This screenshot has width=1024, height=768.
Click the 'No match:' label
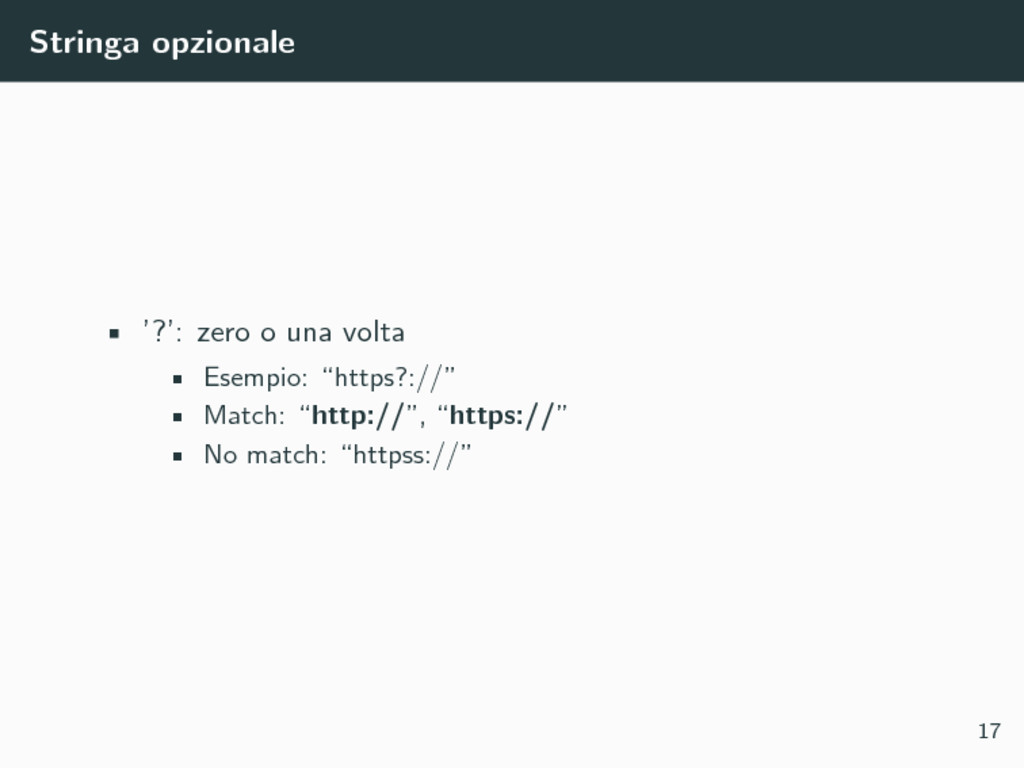[265, 455]
